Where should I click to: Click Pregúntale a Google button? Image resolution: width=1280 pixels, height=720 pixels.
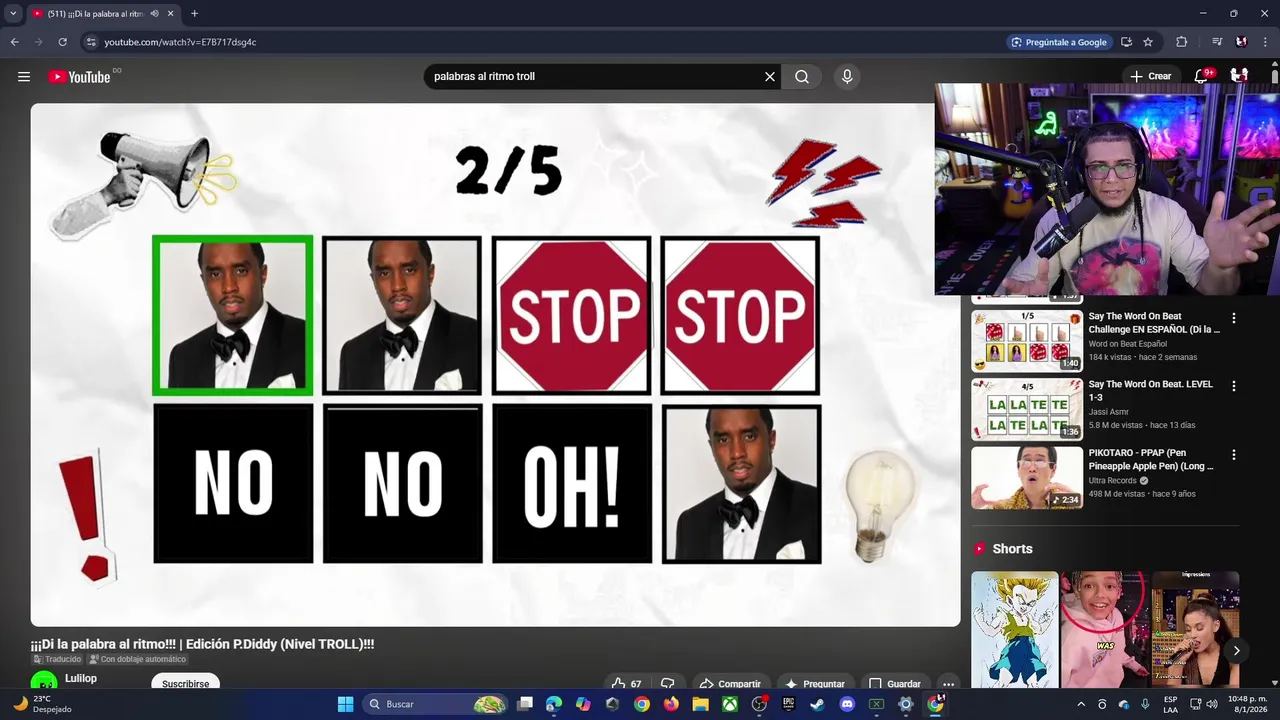pos(1059,42)
